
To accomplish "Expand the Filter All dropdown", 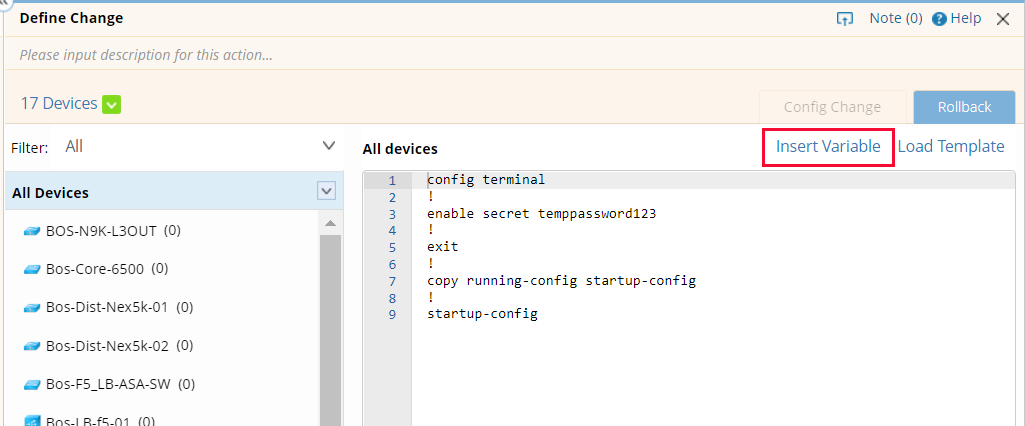I will (329, 146).
